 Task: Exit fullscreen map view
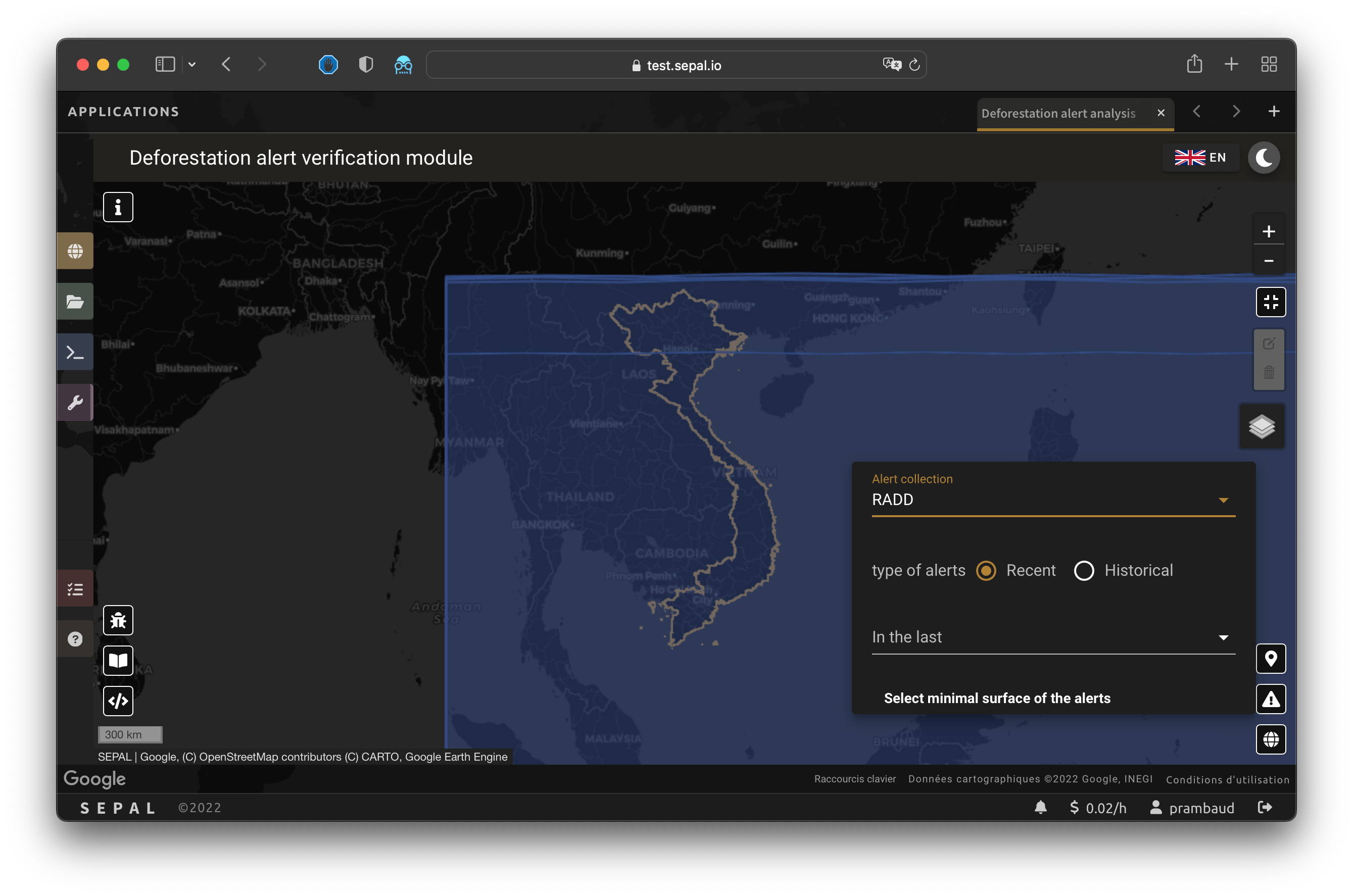click(x=1270, y=302)
